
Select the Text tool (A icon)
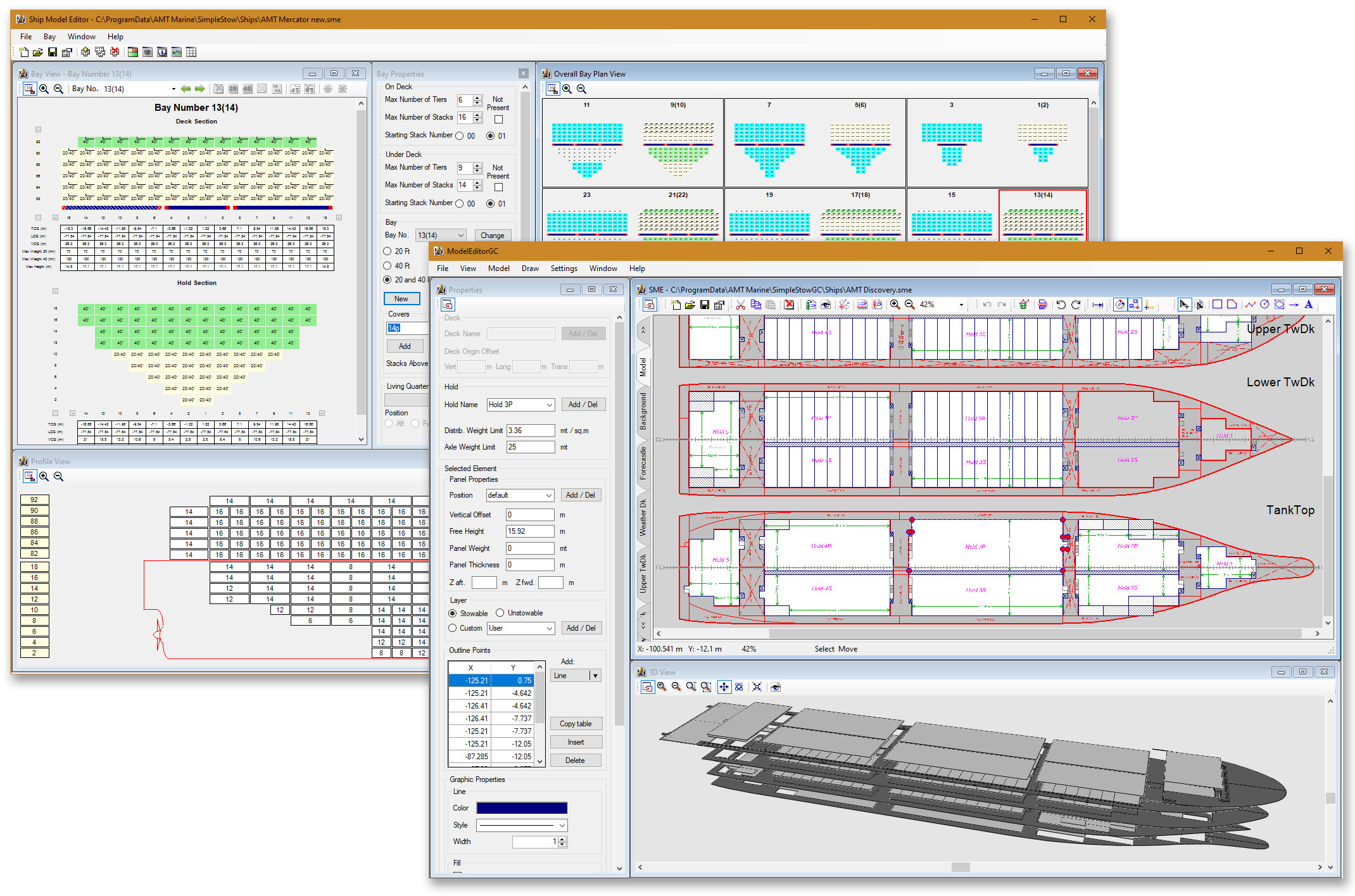[x=1308, y=305]
